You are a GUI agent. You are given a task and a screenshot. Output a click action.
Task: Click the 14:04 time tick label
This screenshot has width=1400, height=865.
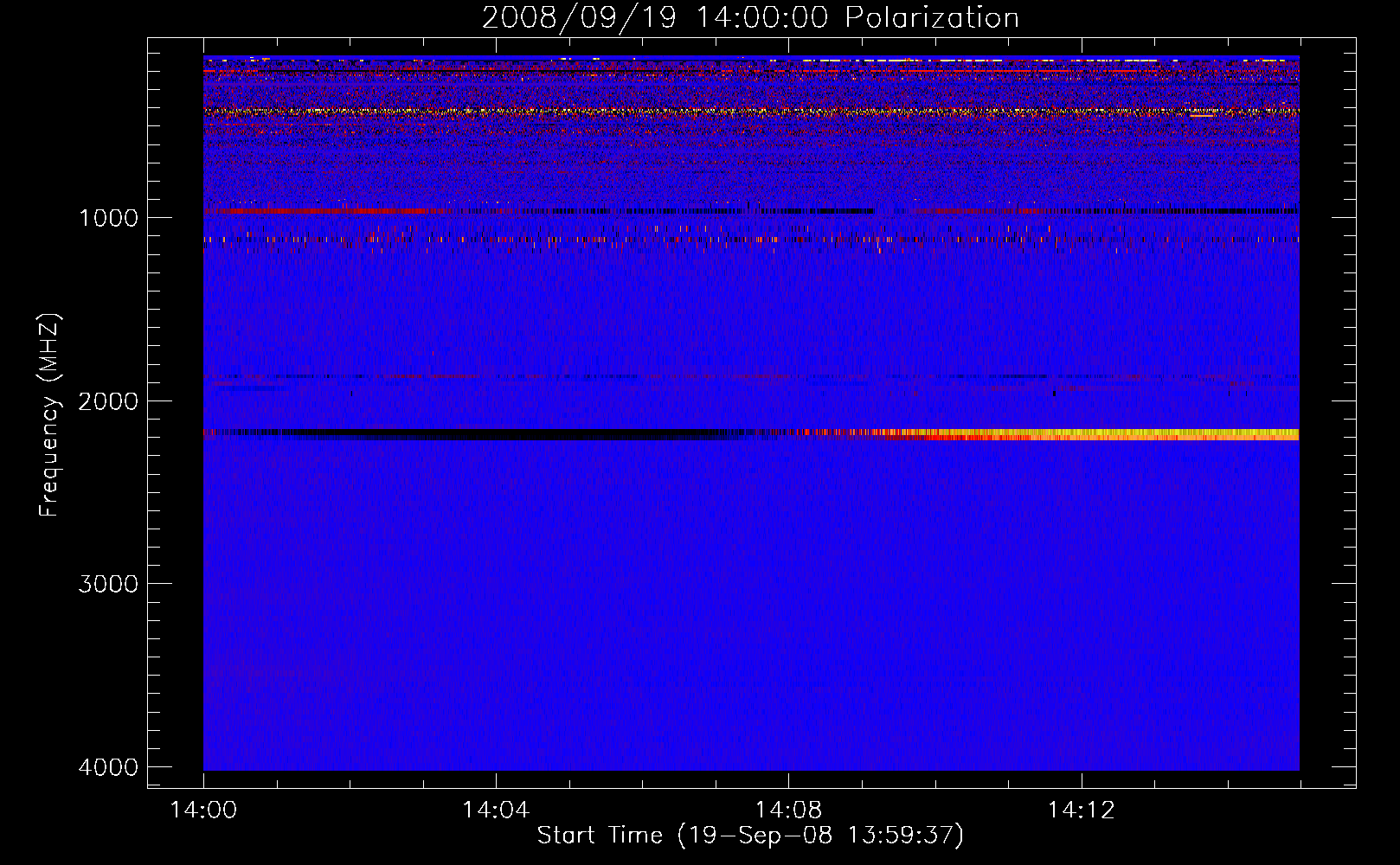tap(496, 811)
